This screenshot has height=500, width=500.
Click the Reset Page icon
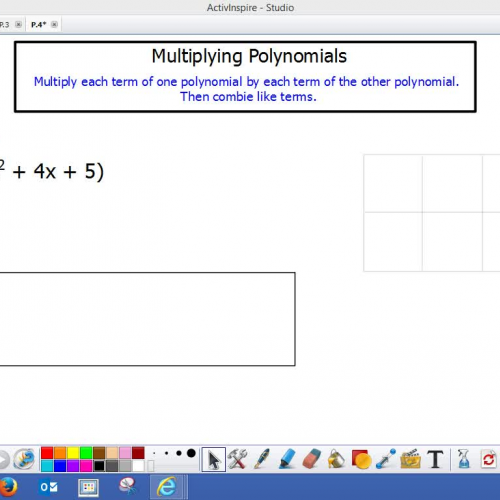tap(489, 459)
